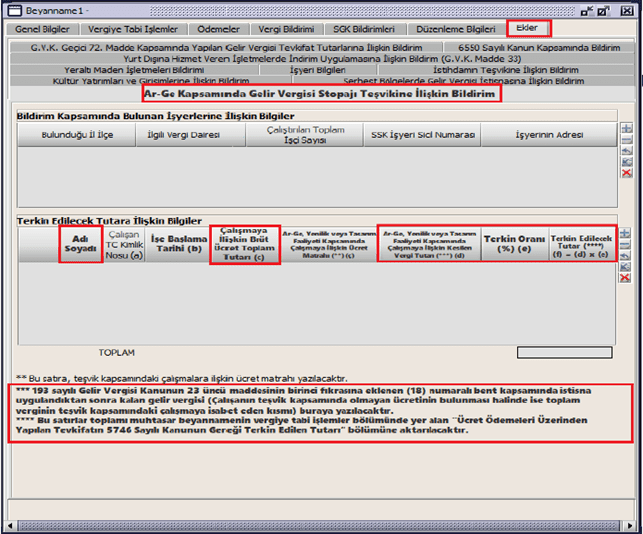Click the Adı Soyadı column header
This screenshot has width=643, height=534.
pyautogui.click(x=81, y=244)
